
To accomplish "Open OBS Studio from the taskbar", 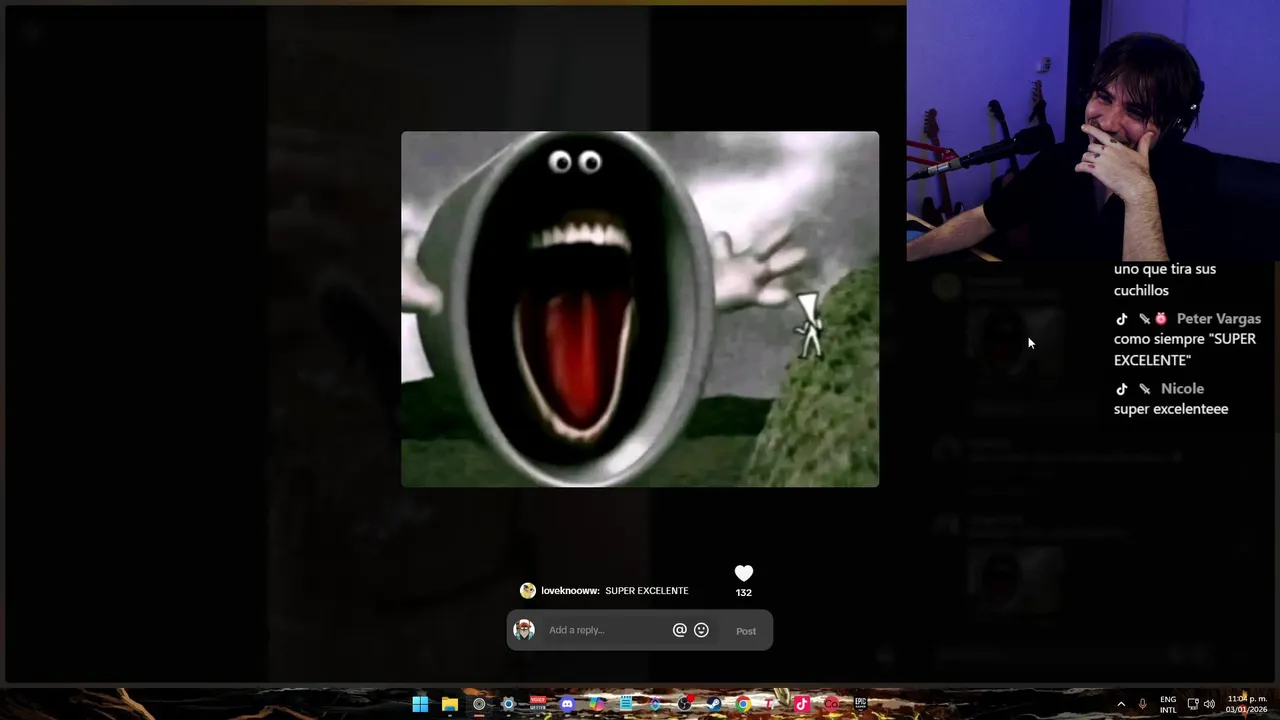I will point(684,704).
